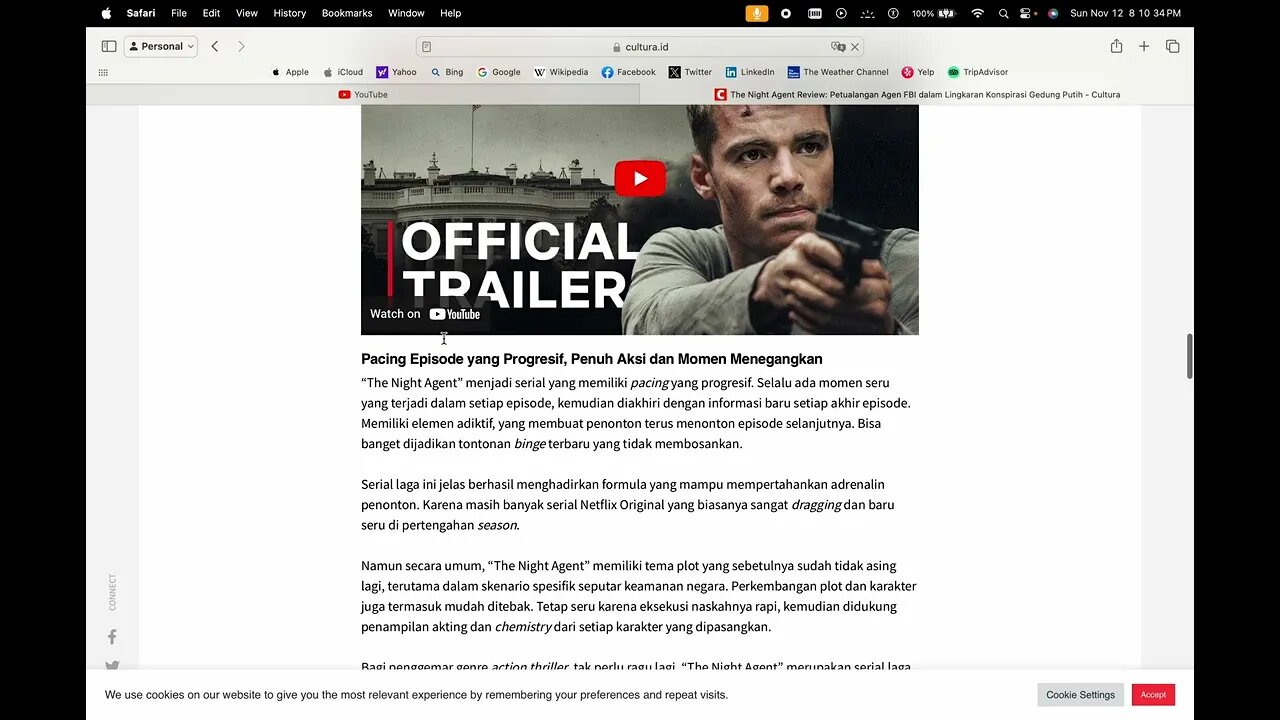Click the play circle menu bar icon

pyautogui.click(x=841, y=13)
